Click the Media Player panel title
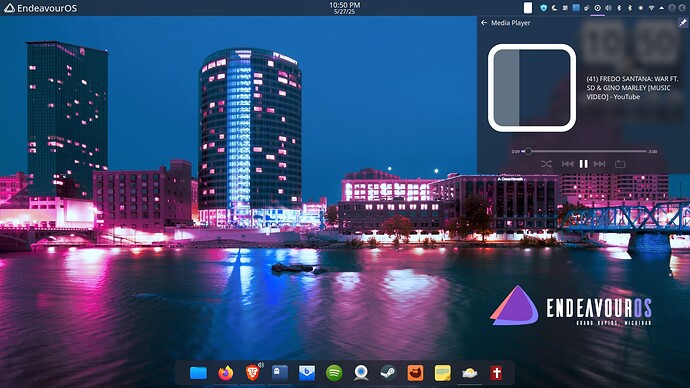Screen dimensions: 690x388 510,23
